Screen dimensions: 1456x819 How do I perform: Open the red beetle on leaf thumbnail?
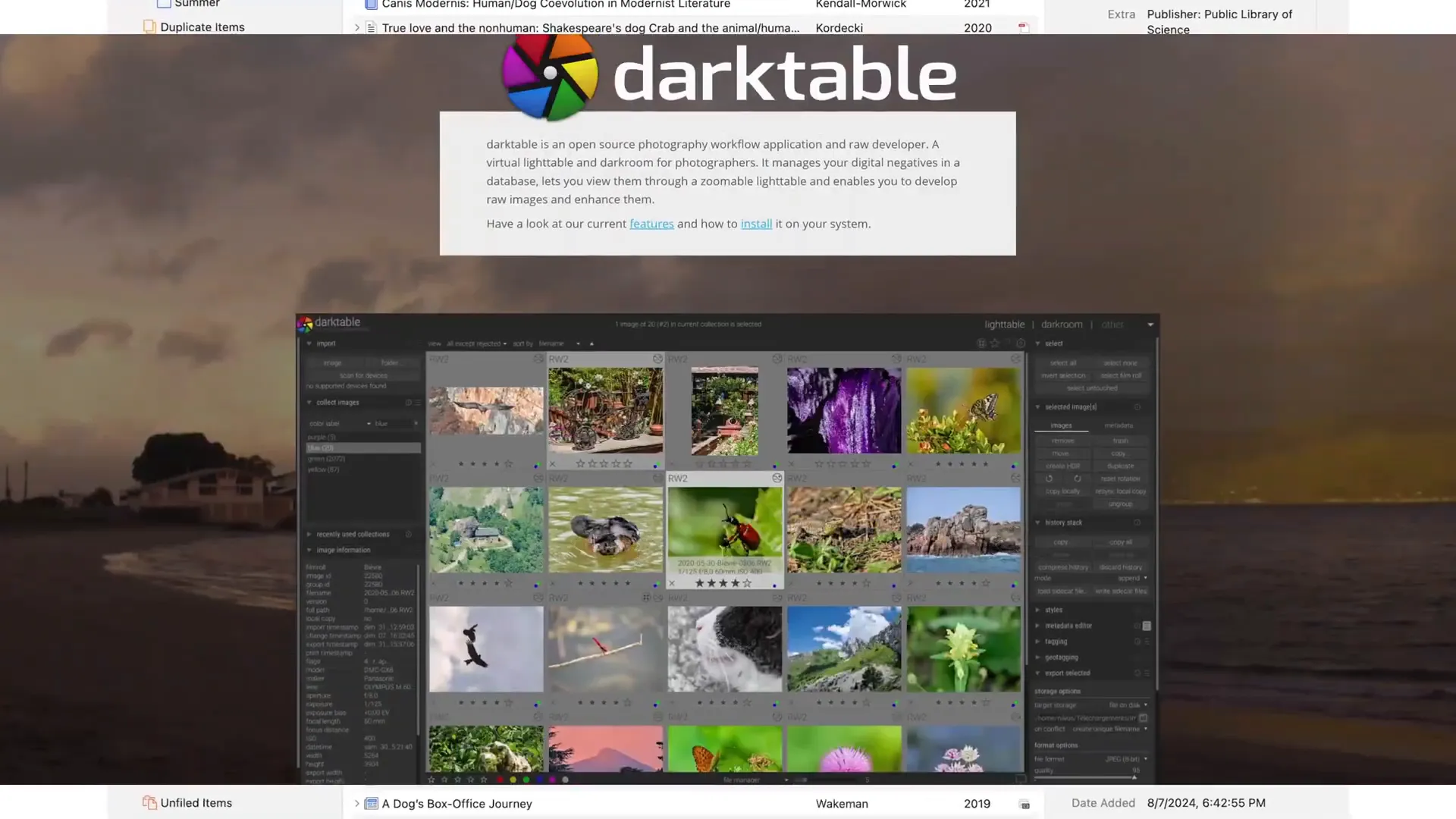point(724,522)
